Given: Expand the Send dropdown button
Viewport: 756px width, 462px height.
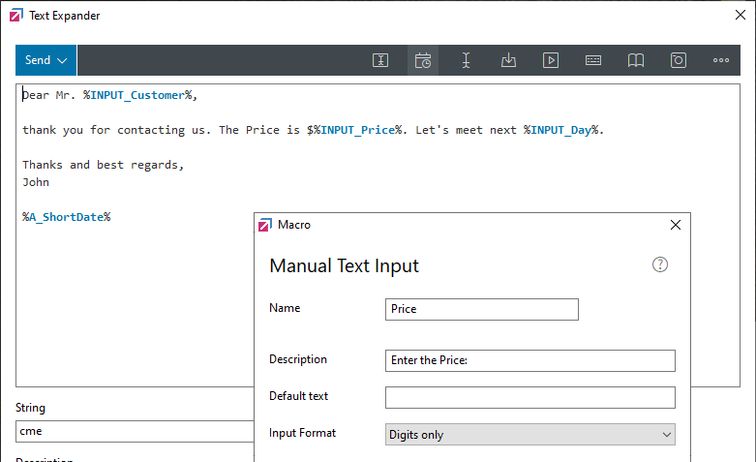Looking at the screenshot, I should (x=46, y=60).
